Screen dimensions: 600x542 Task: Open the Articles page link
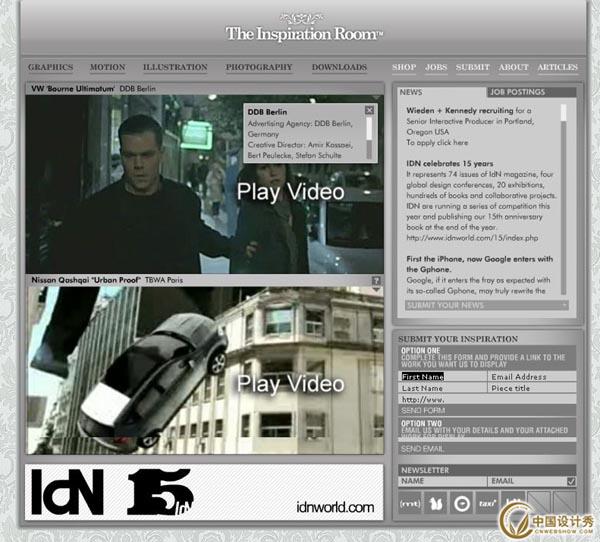(x=558, y=67)
